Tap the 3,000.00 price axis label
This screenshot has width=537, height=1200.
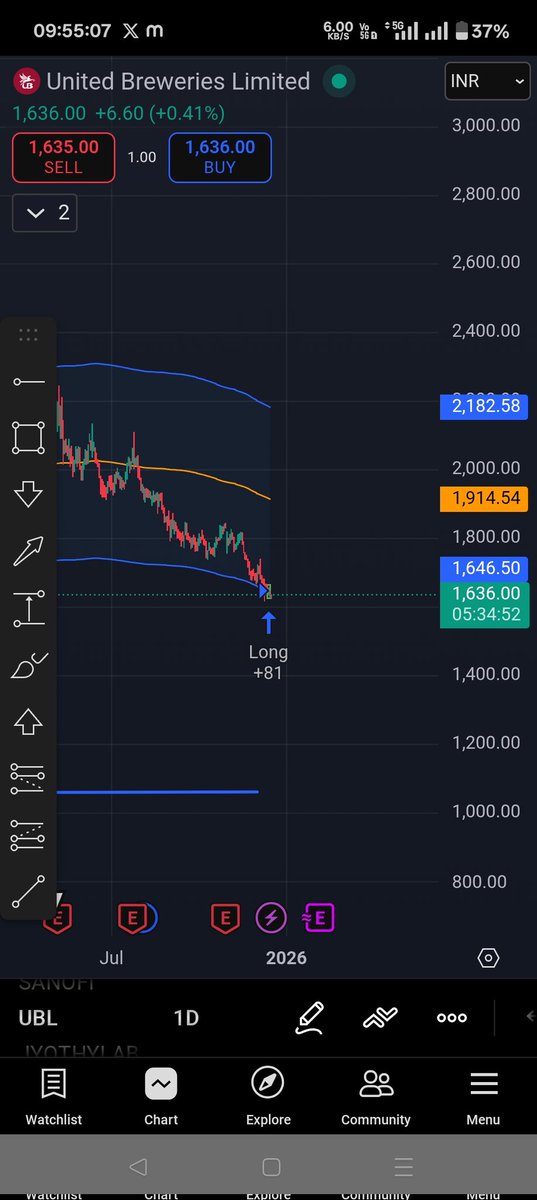[x=486, y=125]
